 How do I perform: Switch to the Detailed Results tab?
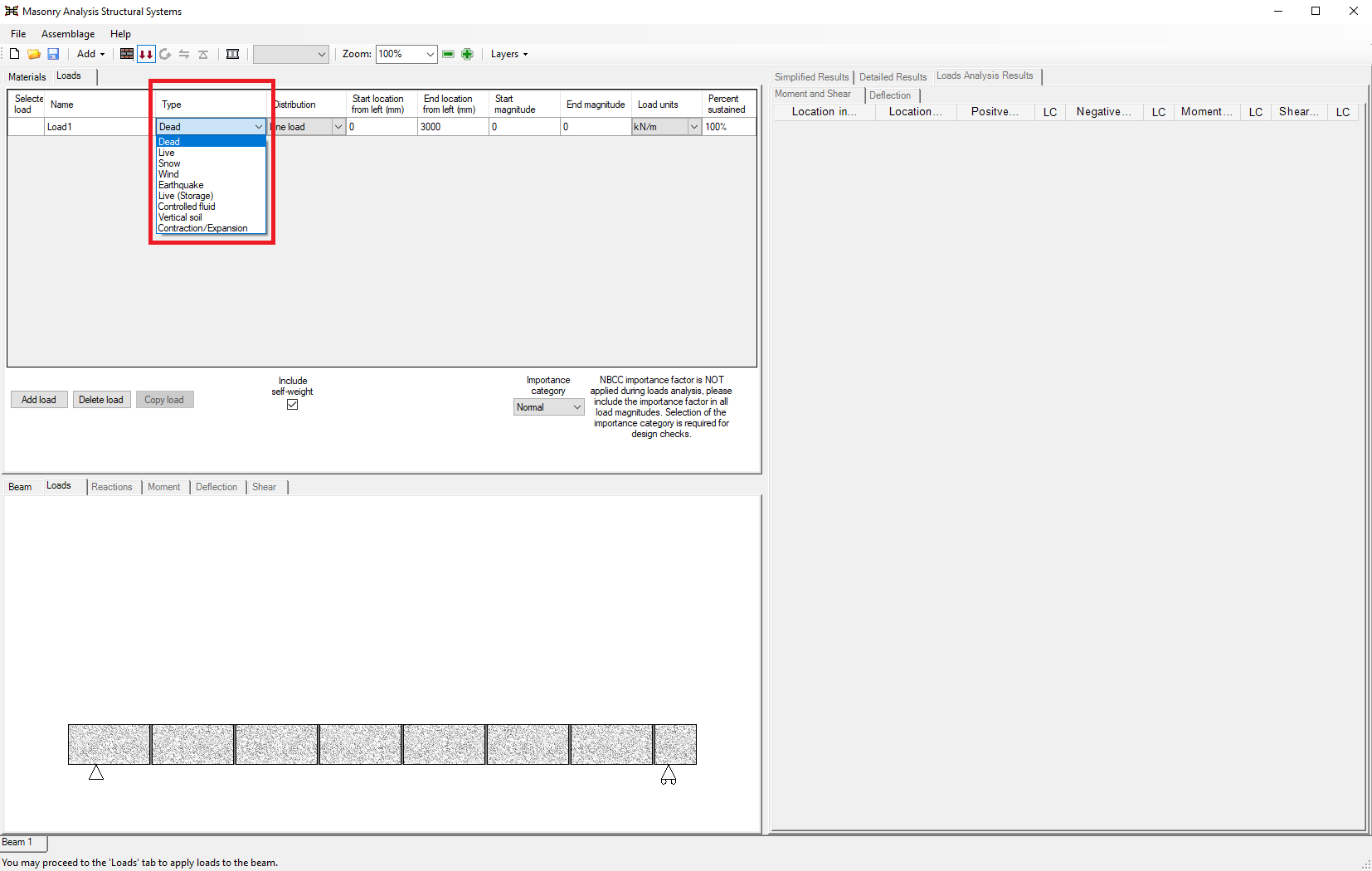click(893, 77)
